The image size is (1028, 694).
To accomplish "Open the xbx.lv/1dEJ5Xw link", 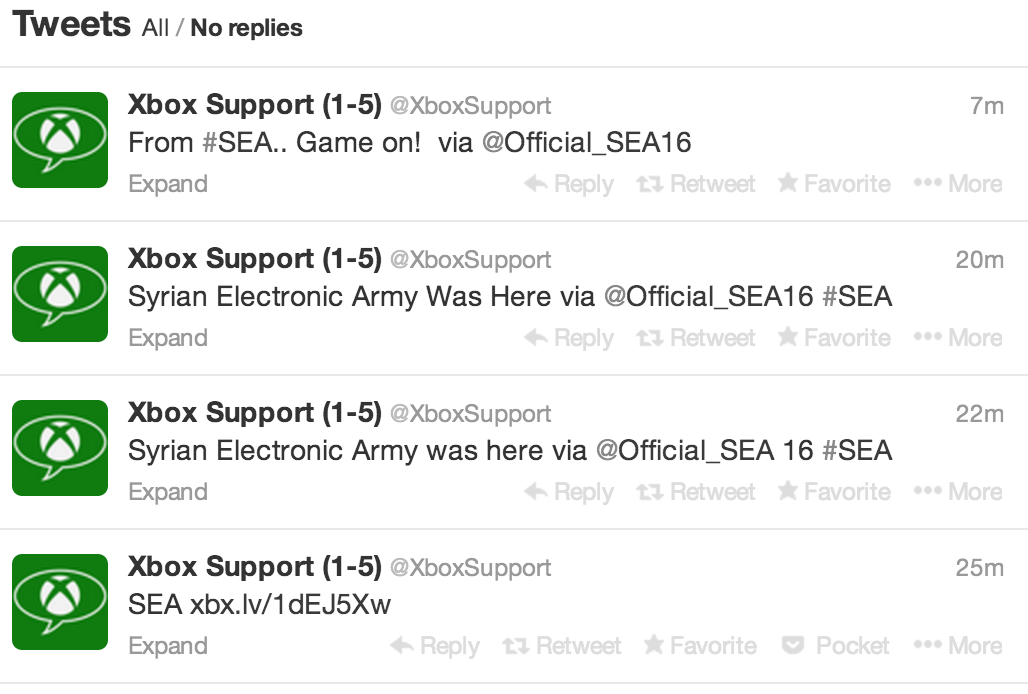I will [290, 605].
